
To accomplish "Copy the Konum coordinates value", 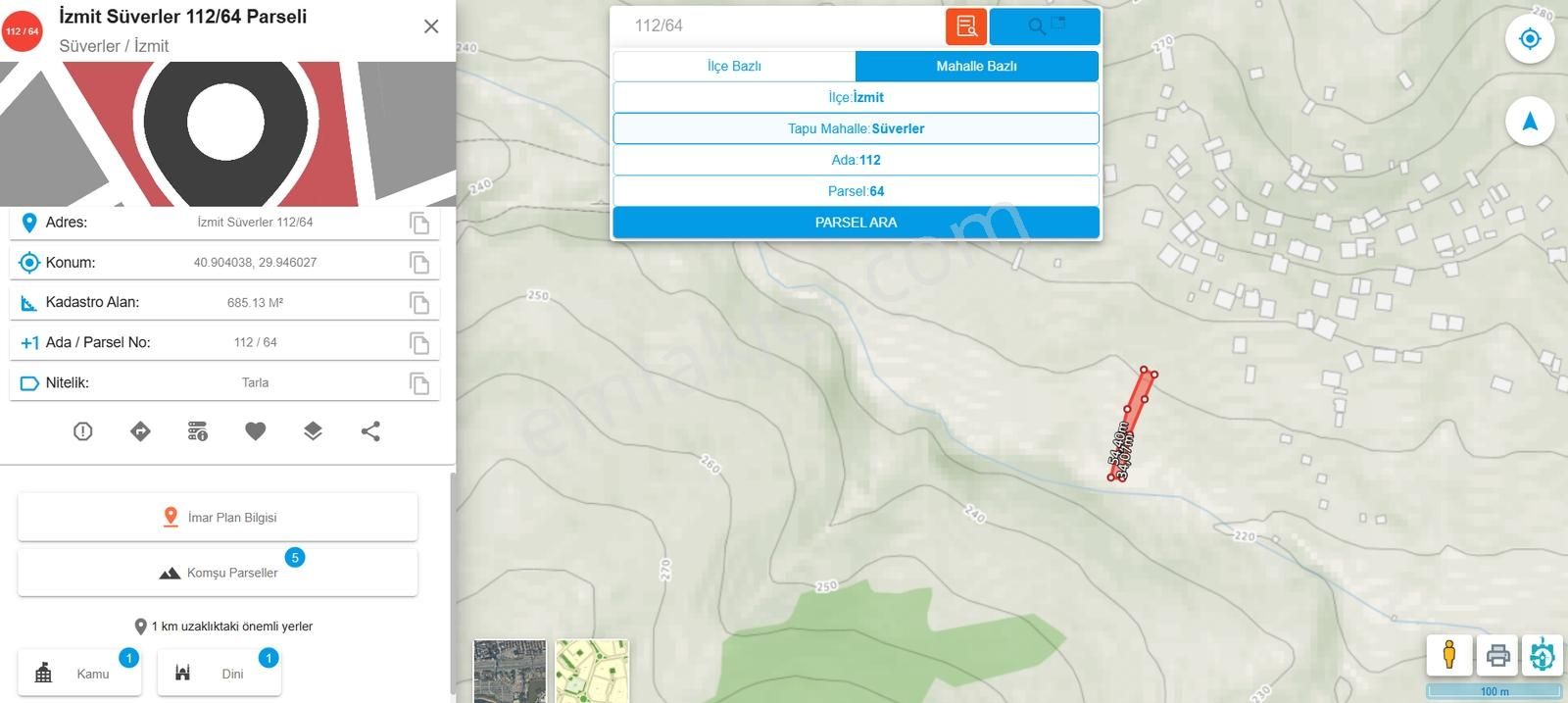I will click(x=419, y=263).
